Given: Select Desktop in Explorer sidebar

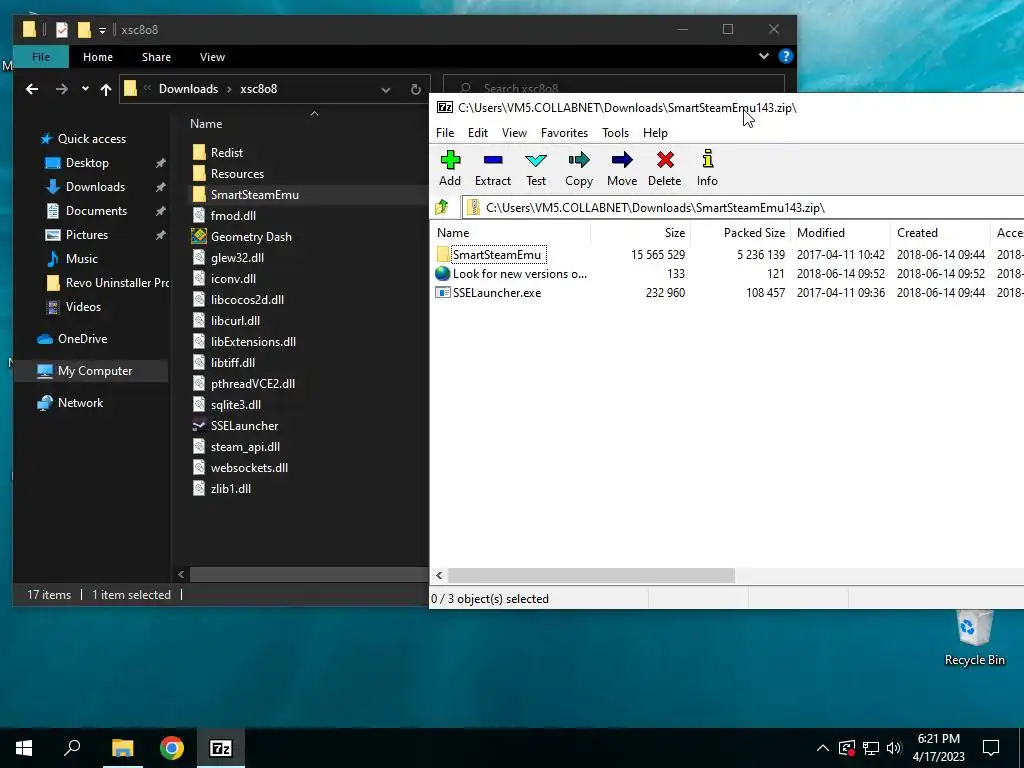Looking at the screenshot, I should point(87,163).
